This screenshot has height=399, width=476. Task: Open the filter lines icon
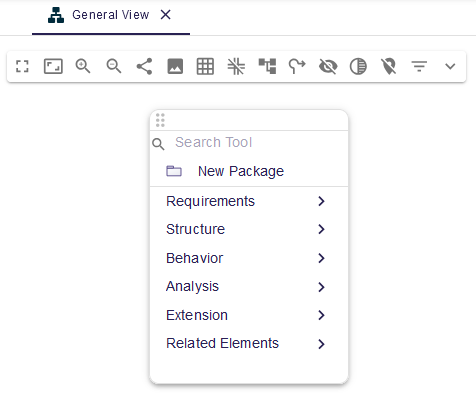(x=419, y=66)
